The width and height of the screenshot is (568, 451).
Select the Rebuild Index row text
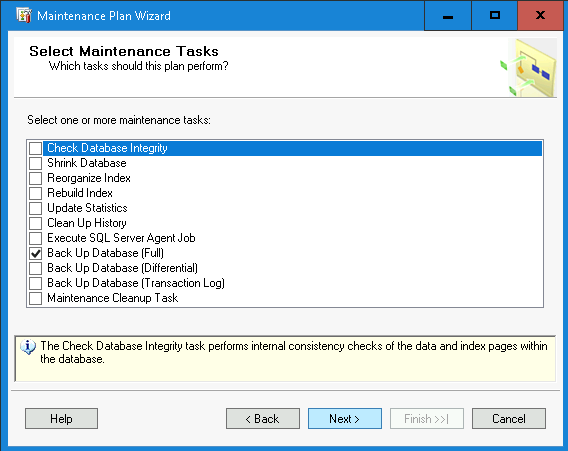point(80,193)
